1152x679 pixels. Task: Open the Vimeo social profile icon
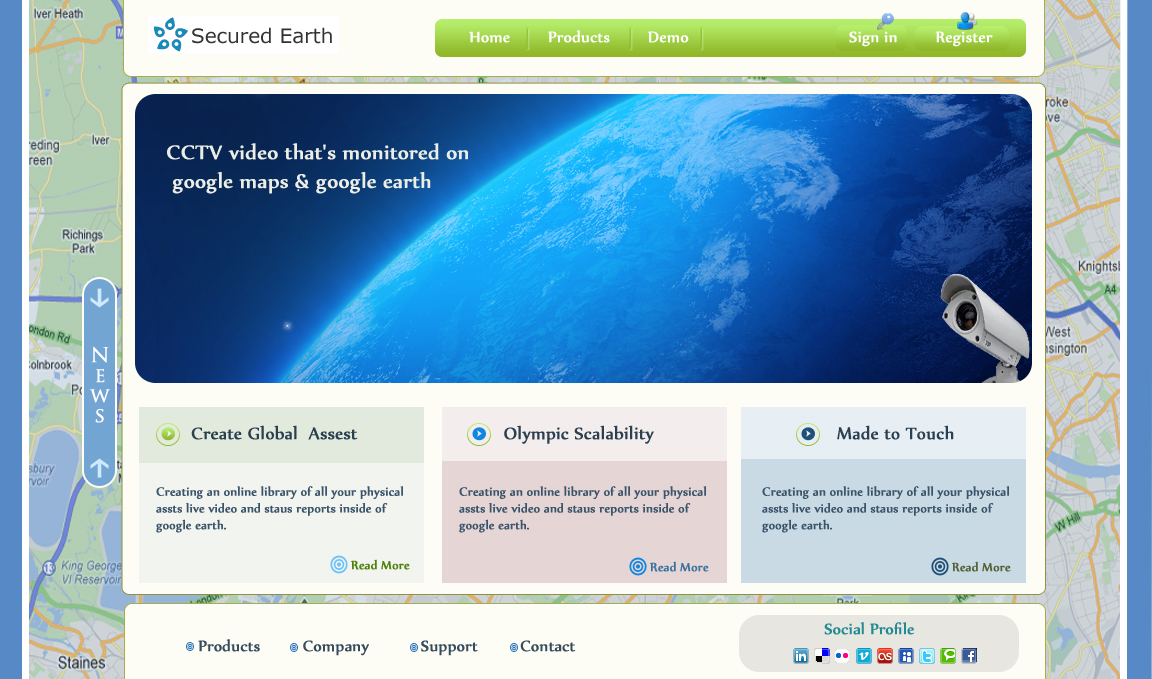pos(864,655)
